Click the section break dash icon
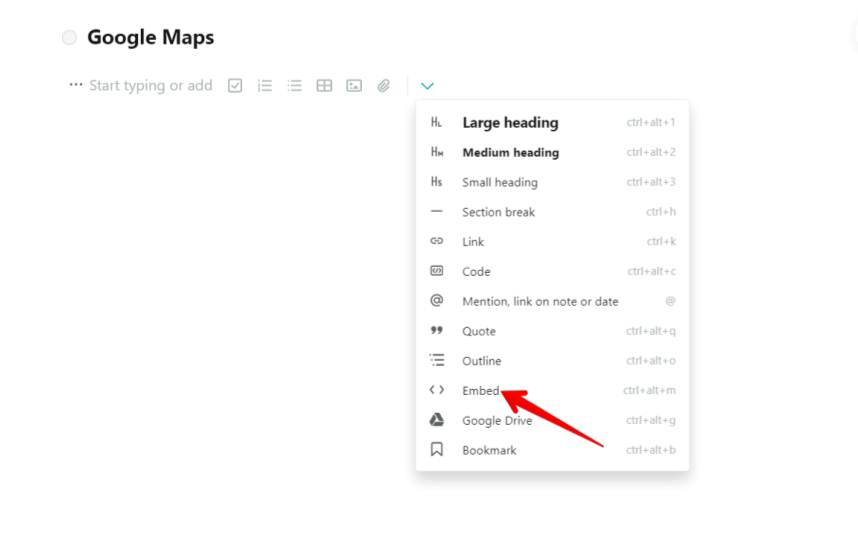Image resolution: width=858 pixels, height=544 pixels. [x=436, y=211]
